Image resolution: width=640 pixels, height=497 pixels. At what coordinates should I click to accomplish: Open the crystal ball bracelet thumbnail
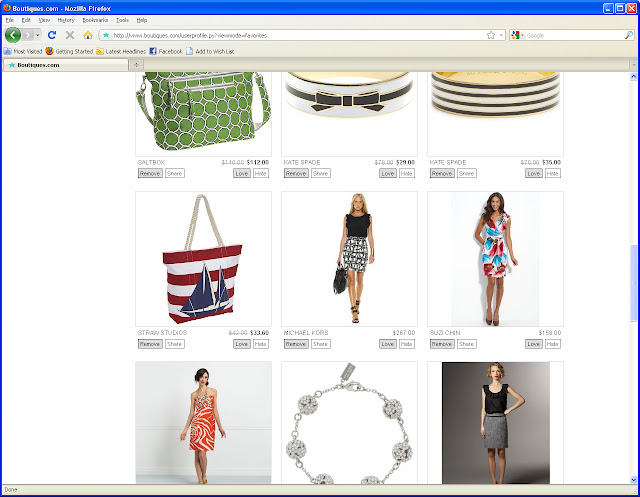pyautogui.click(x=349, y=422)
